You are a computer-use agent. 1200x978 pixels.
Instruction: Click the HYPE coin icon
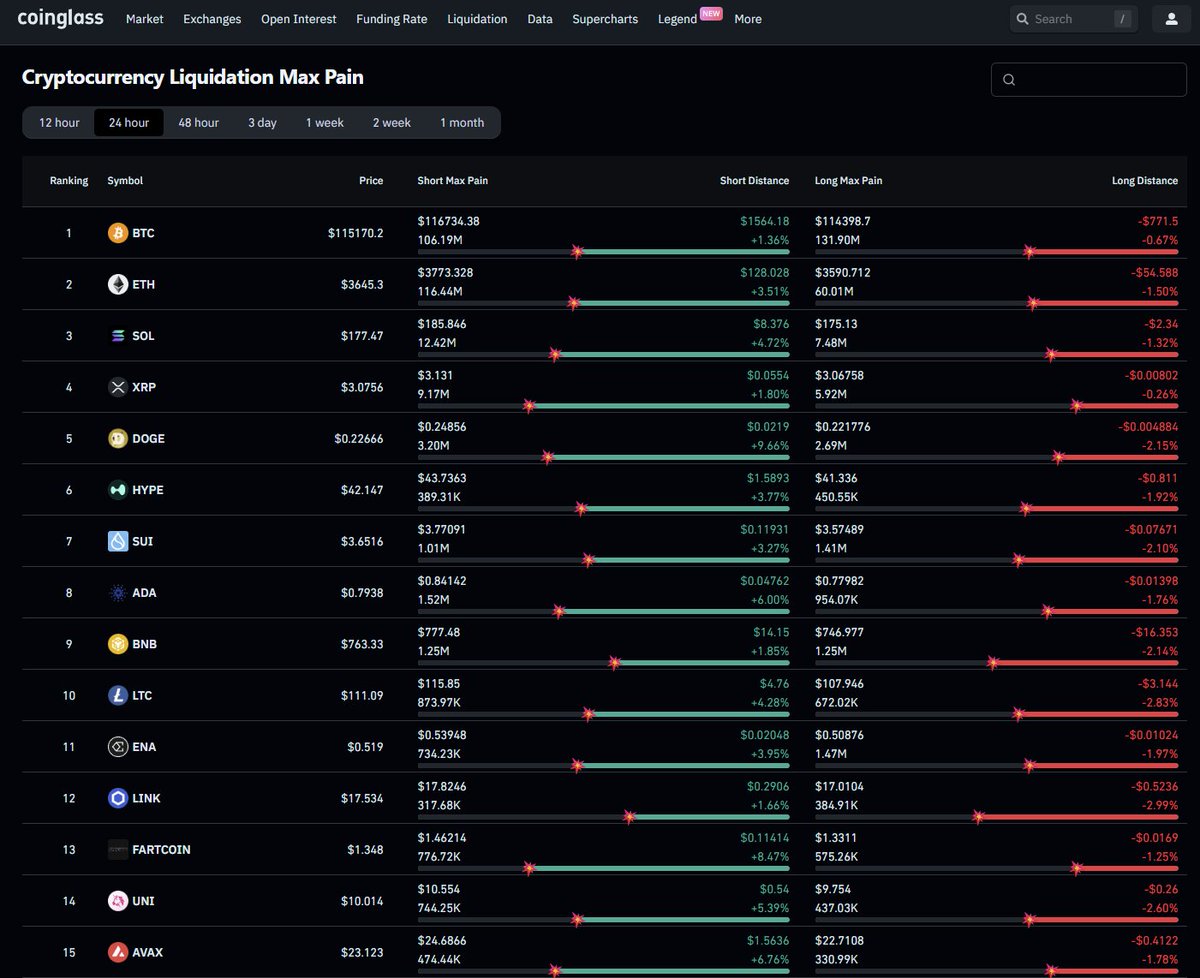[x=118, y=490]
